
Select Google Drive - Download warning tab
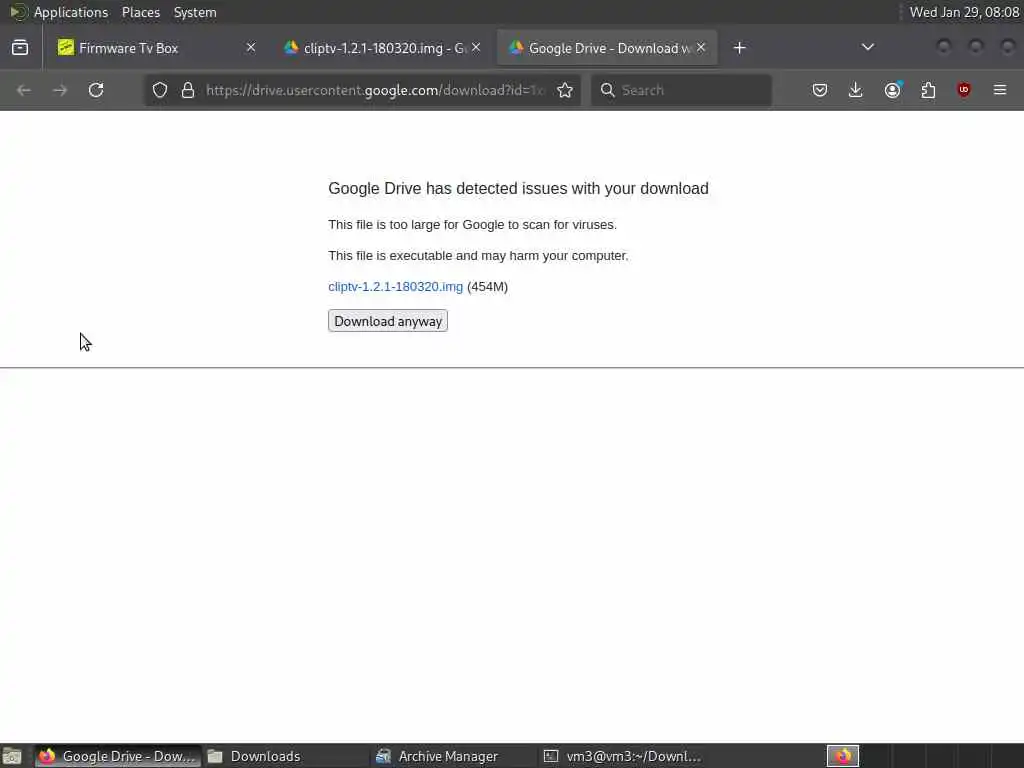[607, 48]
